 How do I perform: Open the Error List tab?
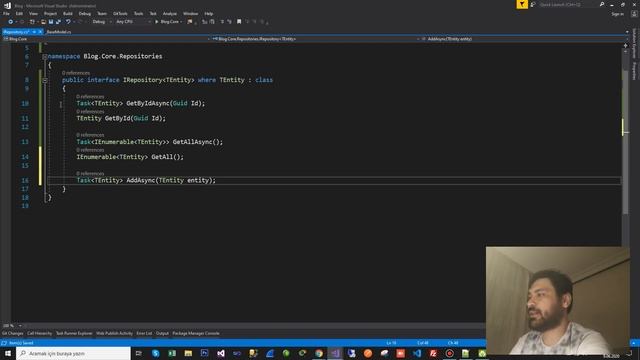(x=144, y=333)
